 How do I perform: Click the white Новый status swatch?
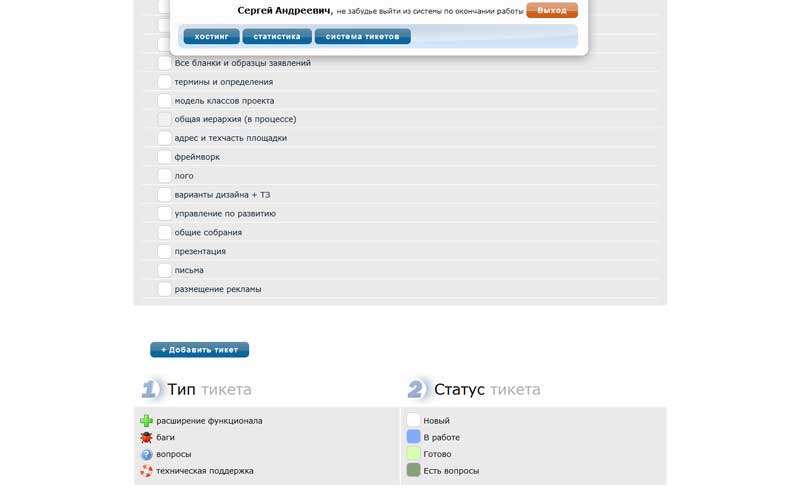413,420
